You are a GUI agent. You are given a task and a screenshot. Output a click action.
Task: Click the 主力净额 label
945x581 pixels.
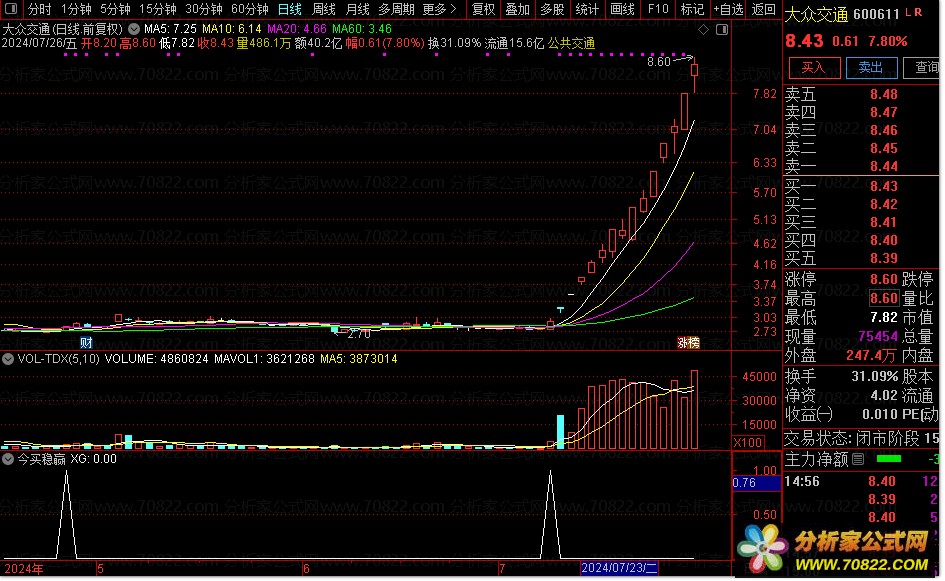pos(817,460)
